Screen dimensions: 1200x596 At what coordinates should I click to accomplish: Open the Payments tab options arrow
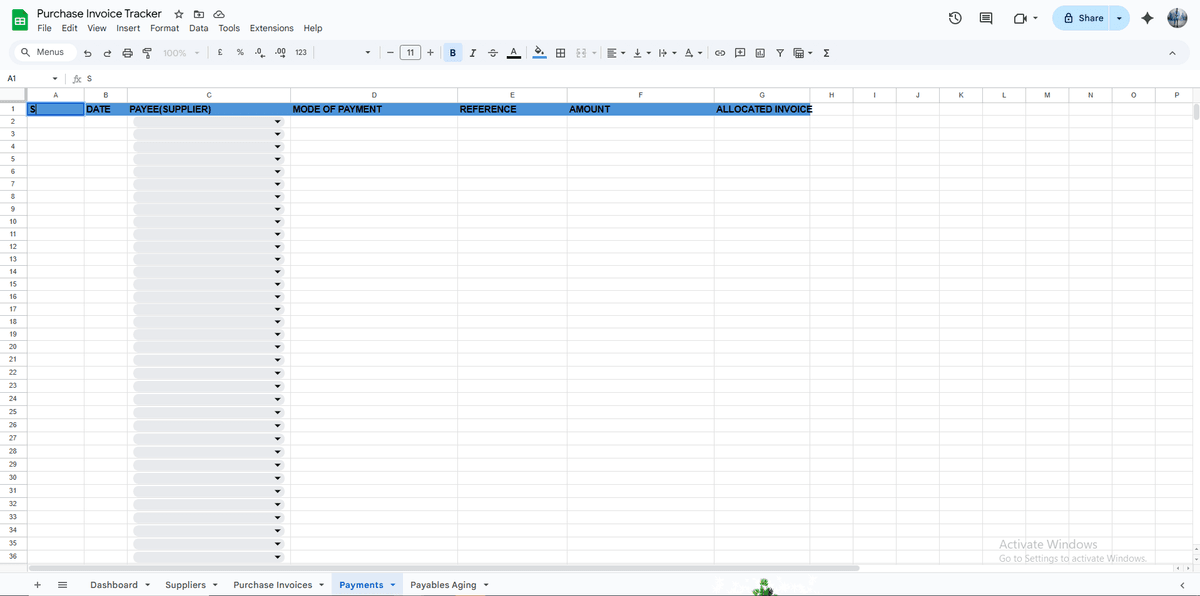392,585
